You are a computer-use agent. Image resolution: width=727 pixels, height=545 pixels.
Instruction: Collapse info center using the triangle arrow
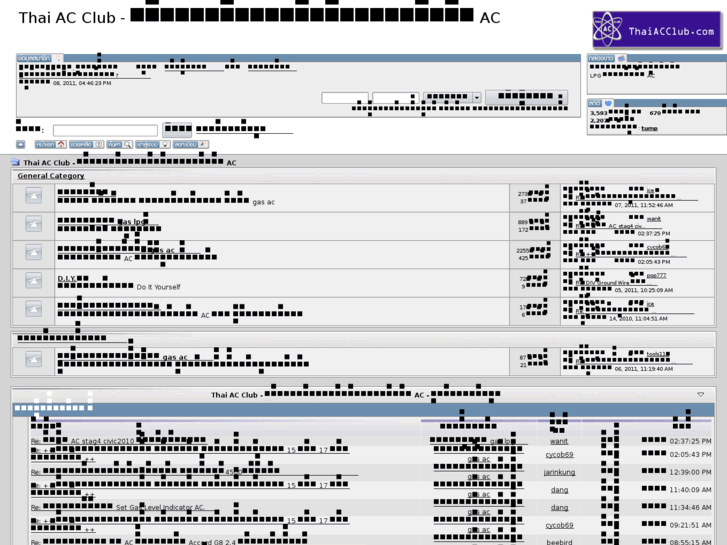(x=701, y=395)
